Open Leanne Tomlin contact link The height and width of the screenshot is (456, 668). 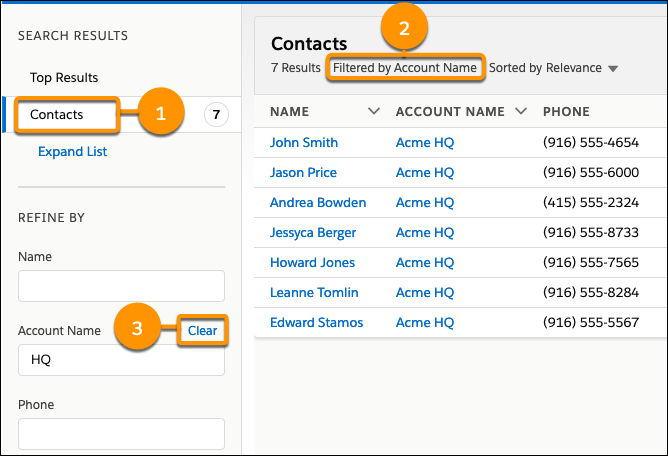[x=314, y=292]
